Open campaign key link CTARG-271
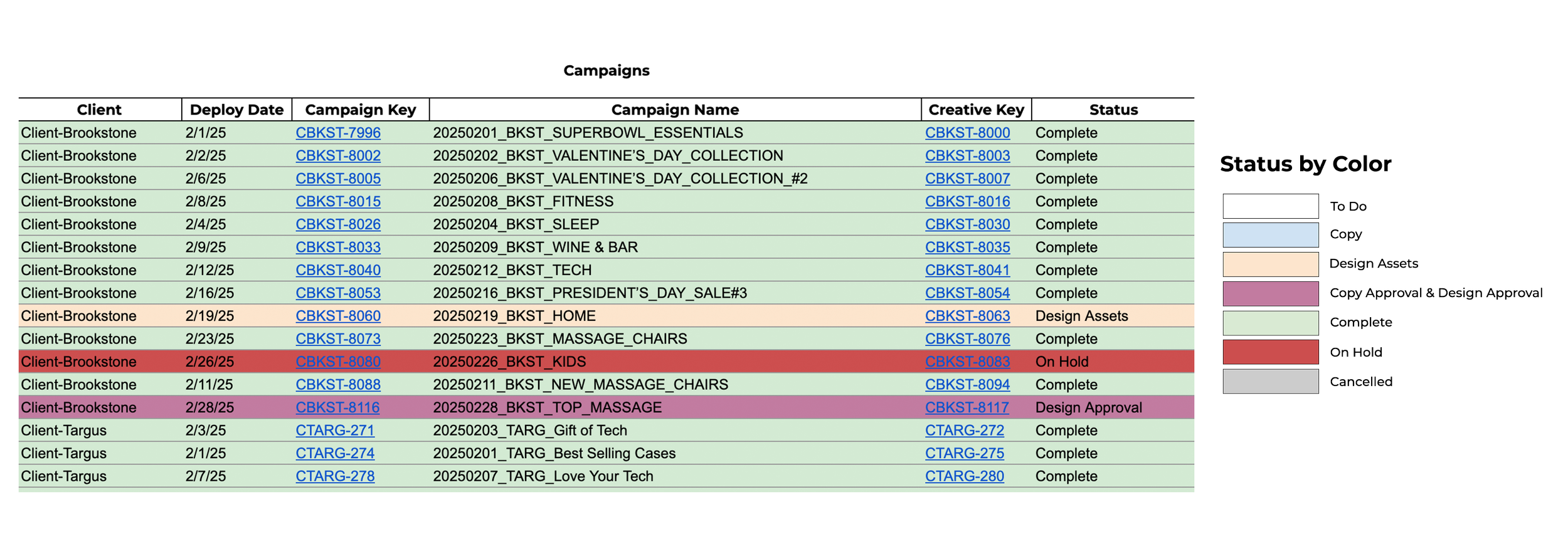Image resolution: width=1568 pixels, height=544 pixels. 335,431
